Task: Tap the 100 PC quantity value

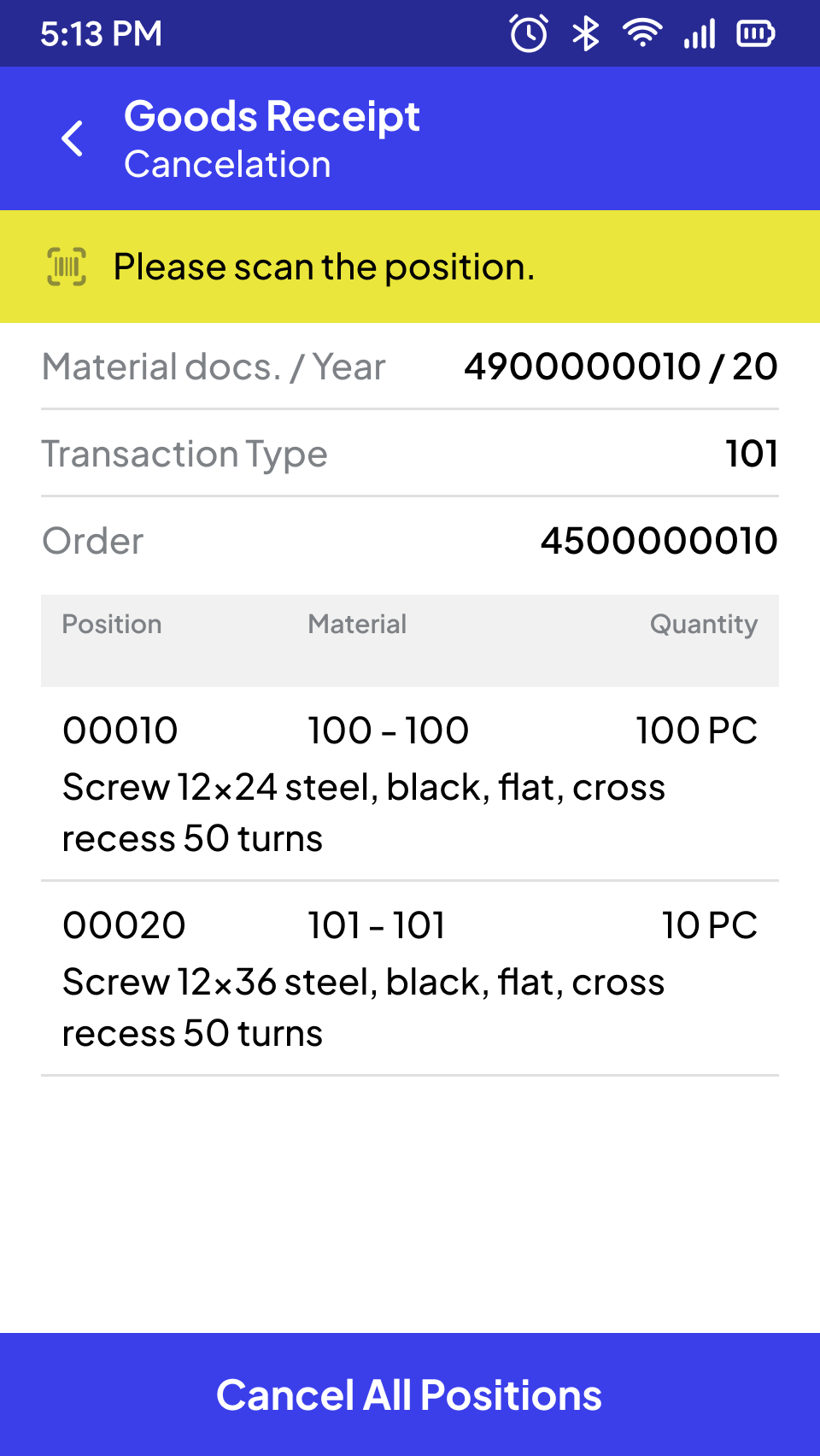Action: coord(697,731)
